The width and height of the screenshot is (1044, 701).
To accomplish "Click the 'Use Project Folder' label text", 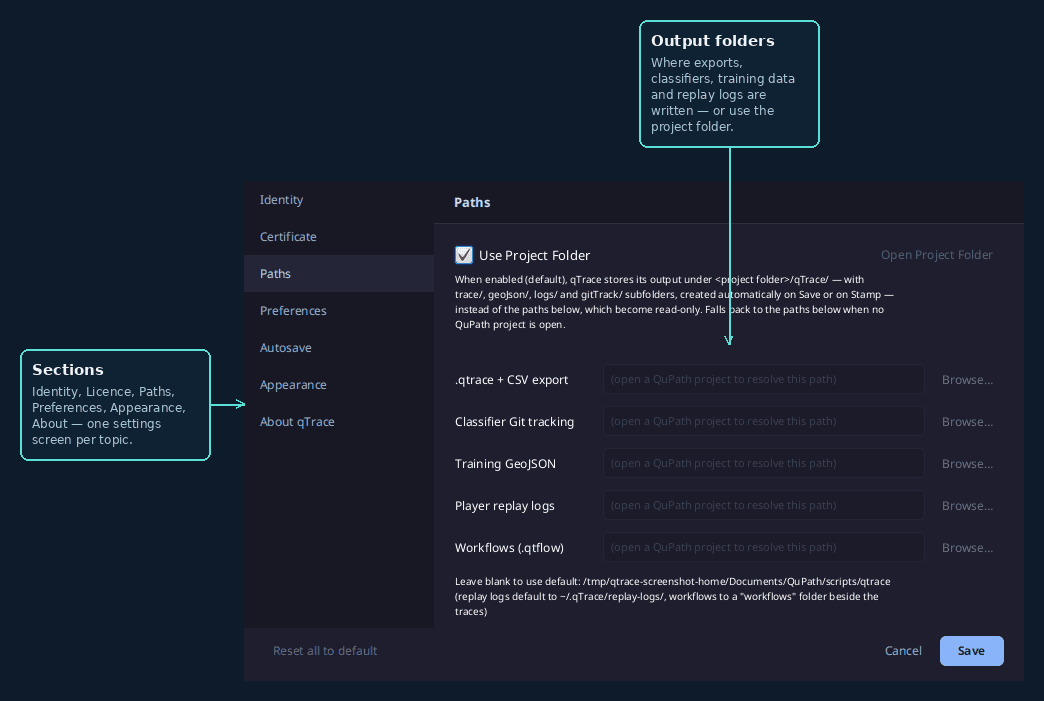I will pos(534,255).
